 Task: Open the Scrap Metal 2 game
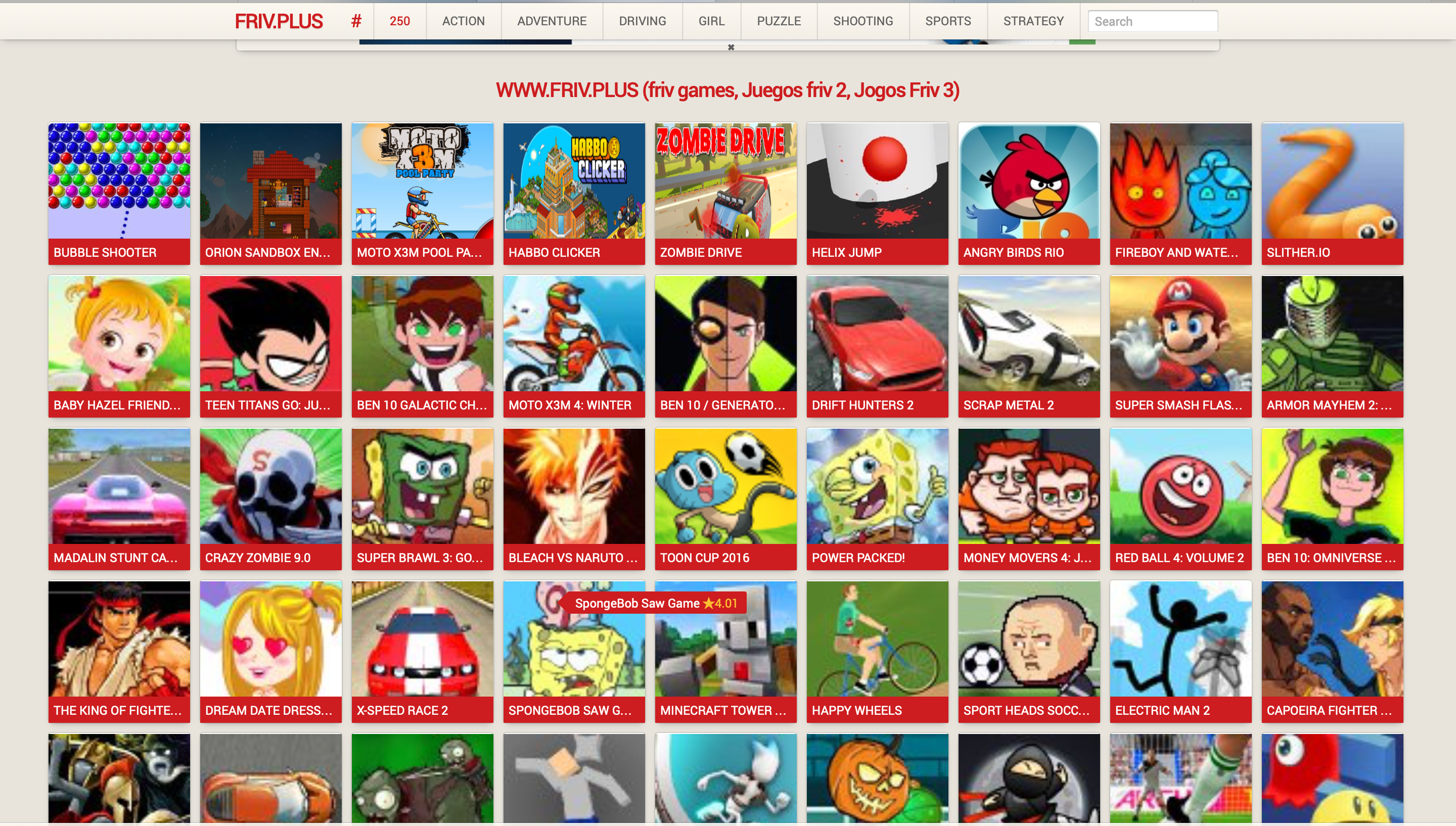pos(1029,346)
